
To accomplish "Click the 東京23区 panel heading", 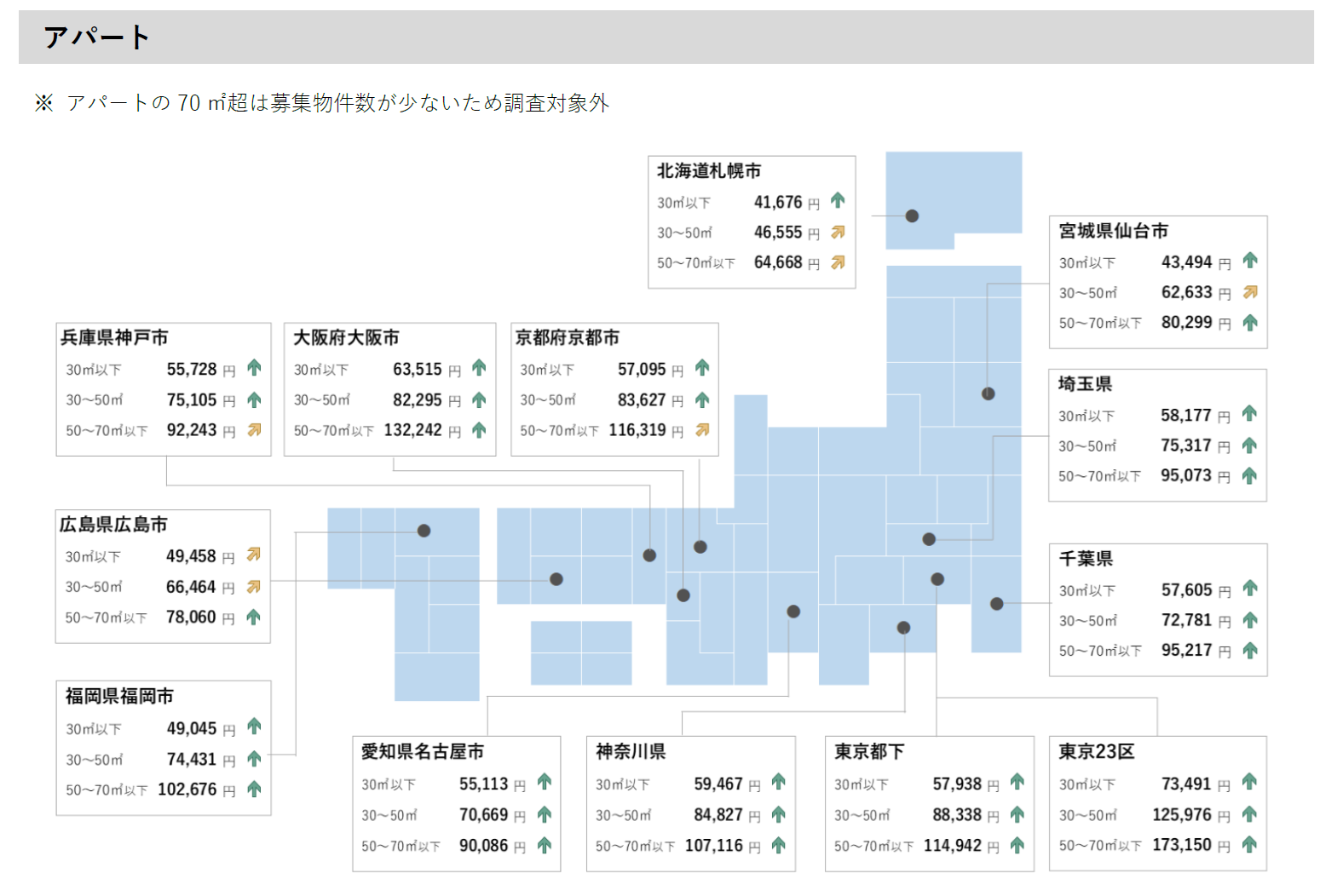I will pyautogui.click(x=1096, y=751).
